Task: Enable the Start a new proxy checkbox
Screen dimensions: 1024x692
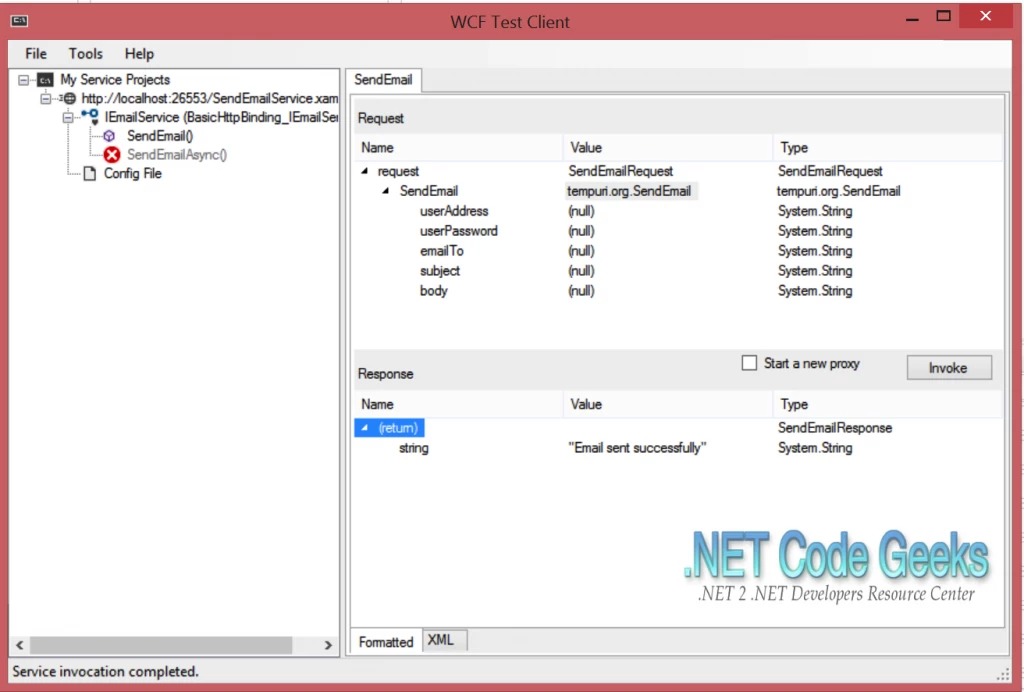Action: (x=750, y=363)
